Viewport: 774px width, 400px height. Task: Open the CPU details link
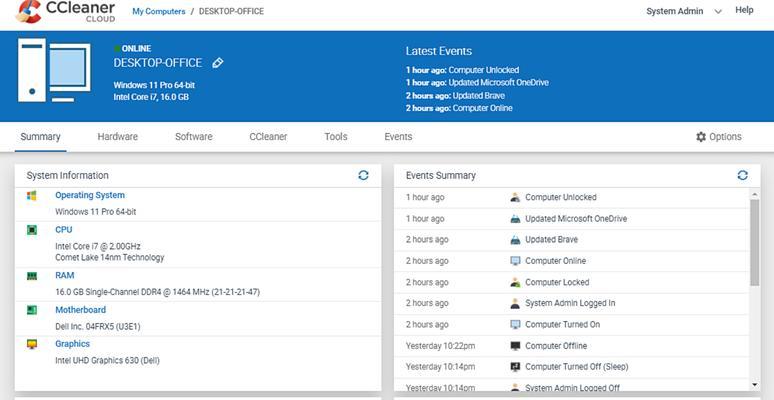coord(64,230)
